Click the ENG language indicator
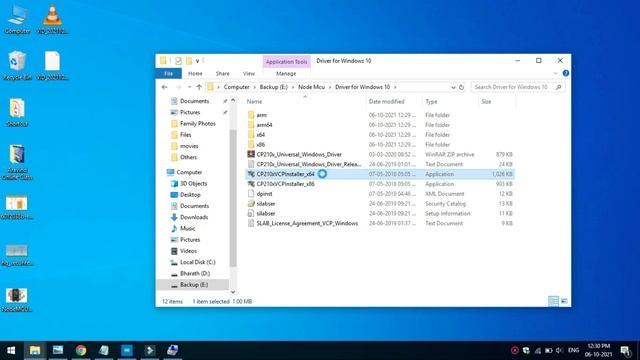The image size is (640, 360). click(573, 350)
